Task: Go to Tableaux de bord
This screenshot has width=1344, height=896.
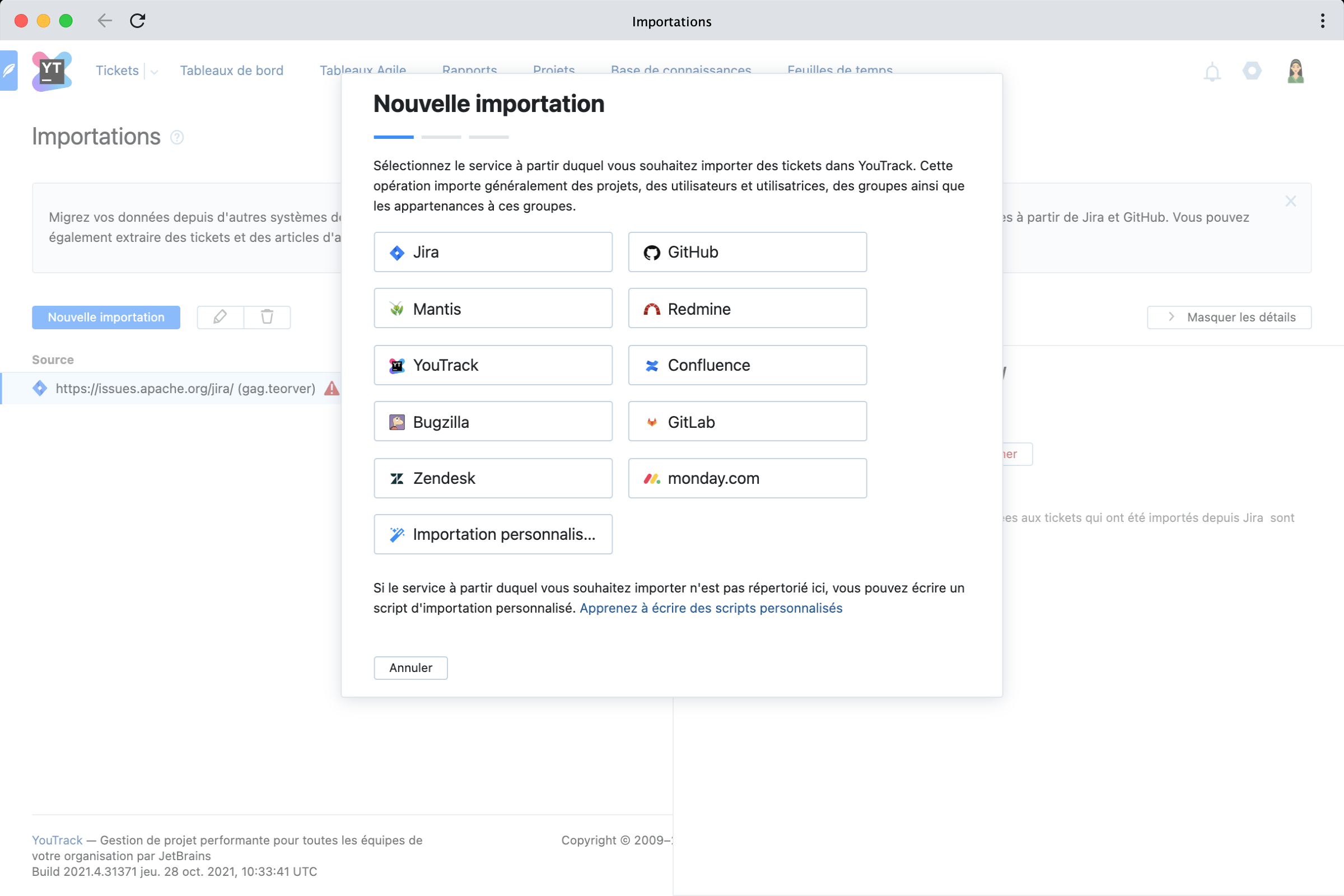Action: click(x=231, y=71)
